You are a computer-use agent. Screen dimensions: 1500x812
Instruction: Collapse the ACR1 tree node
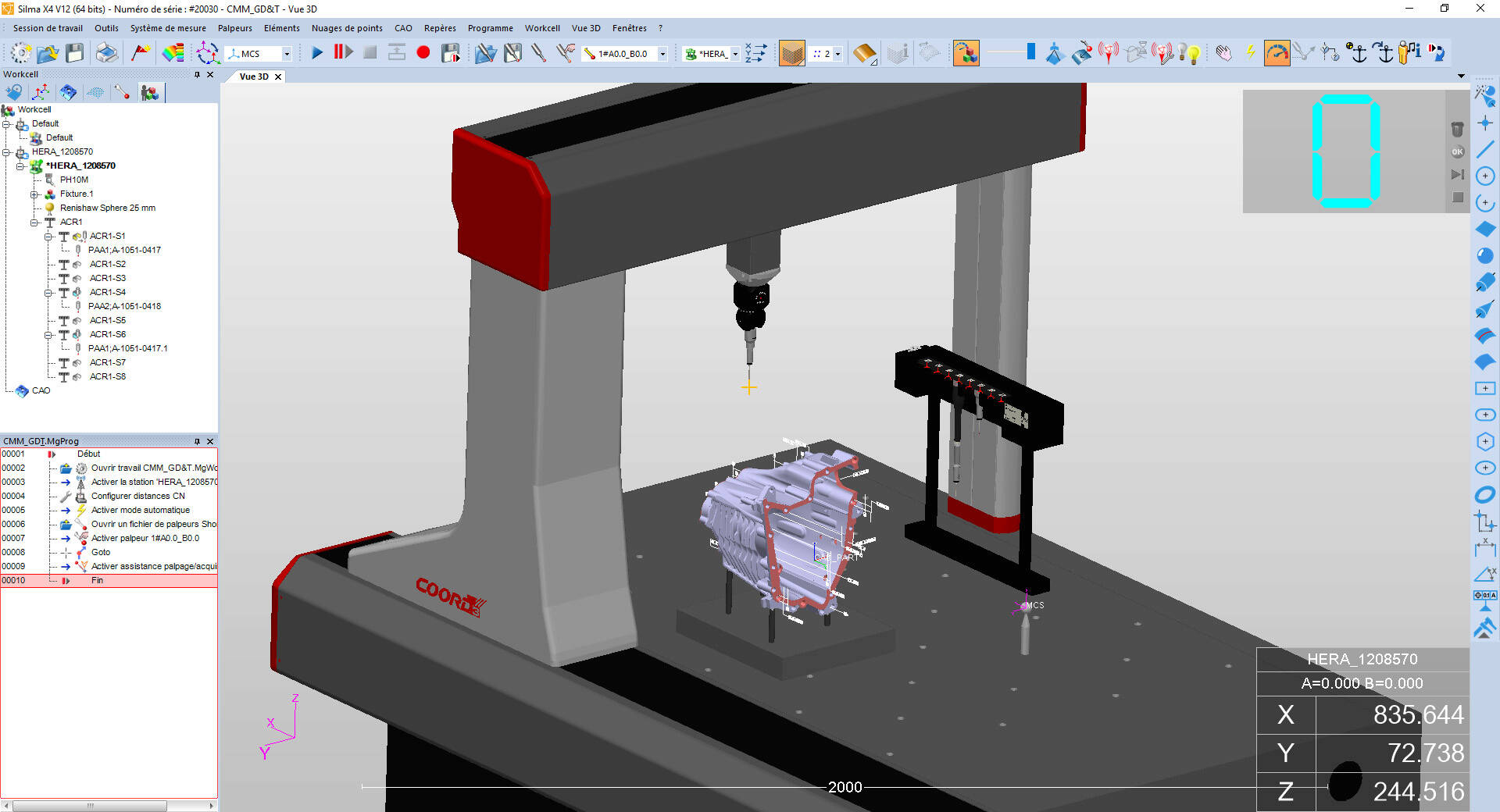[x=34, y=223]
